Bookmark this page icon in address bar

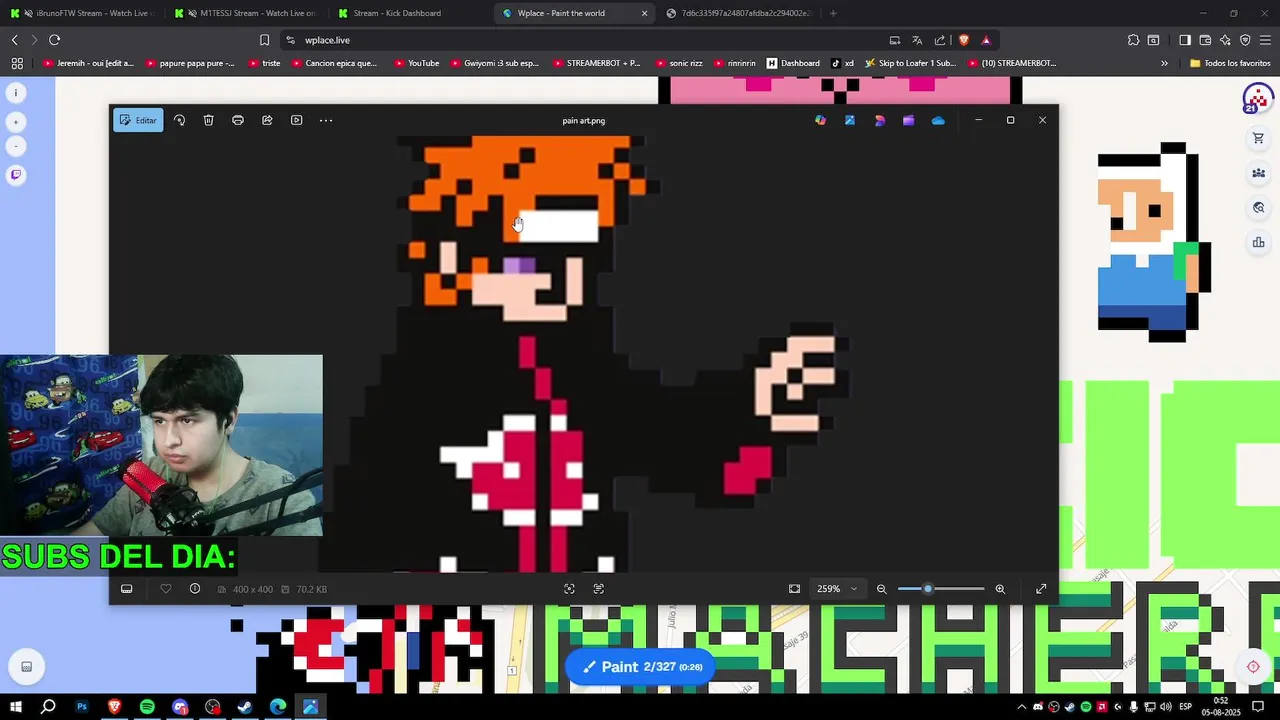[x=264, y=40]
